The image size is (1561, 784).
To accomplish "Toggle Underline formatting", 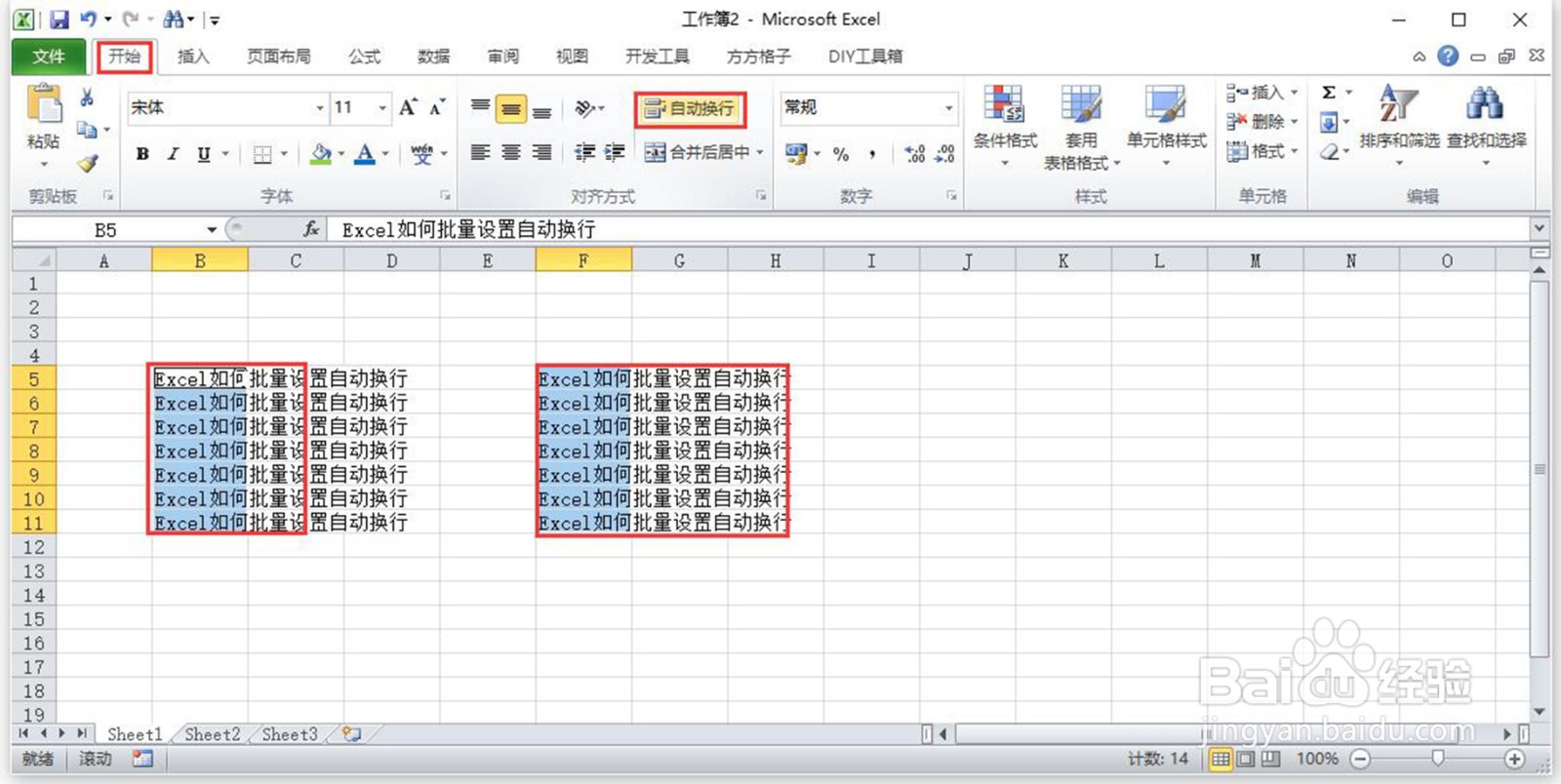I will [203, 153].
